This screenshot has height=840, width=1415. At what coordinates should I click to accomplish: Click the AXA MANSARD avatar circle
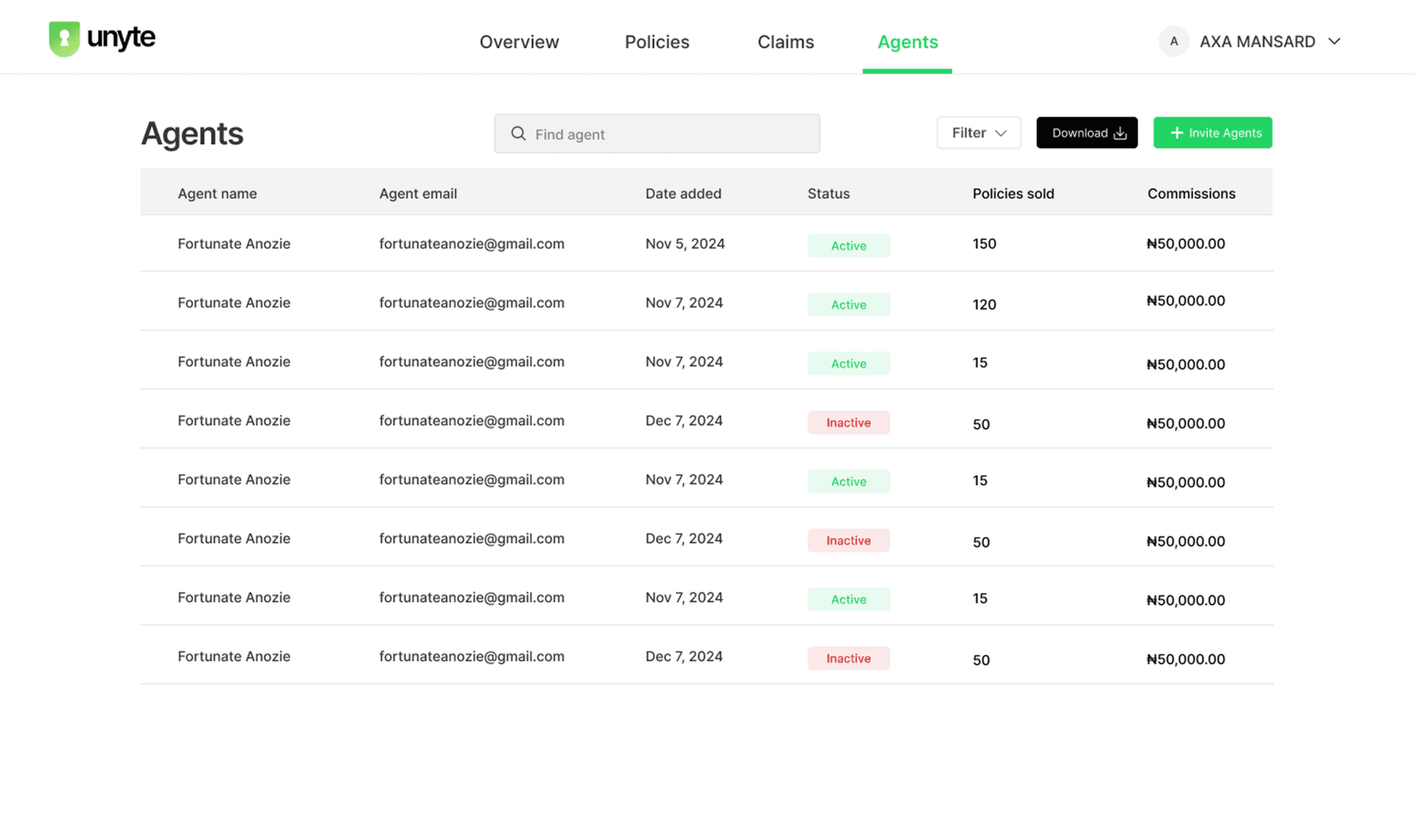1173,41
